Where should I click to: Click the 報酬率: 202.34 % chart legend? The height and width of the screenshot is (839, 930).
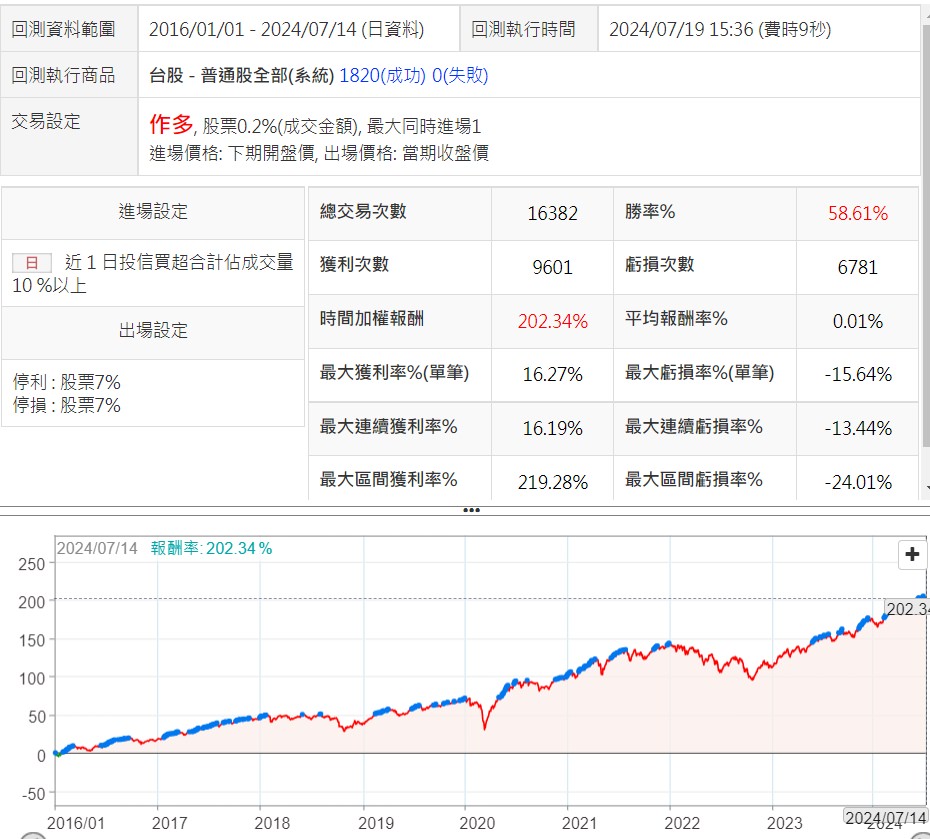[211, 548]
